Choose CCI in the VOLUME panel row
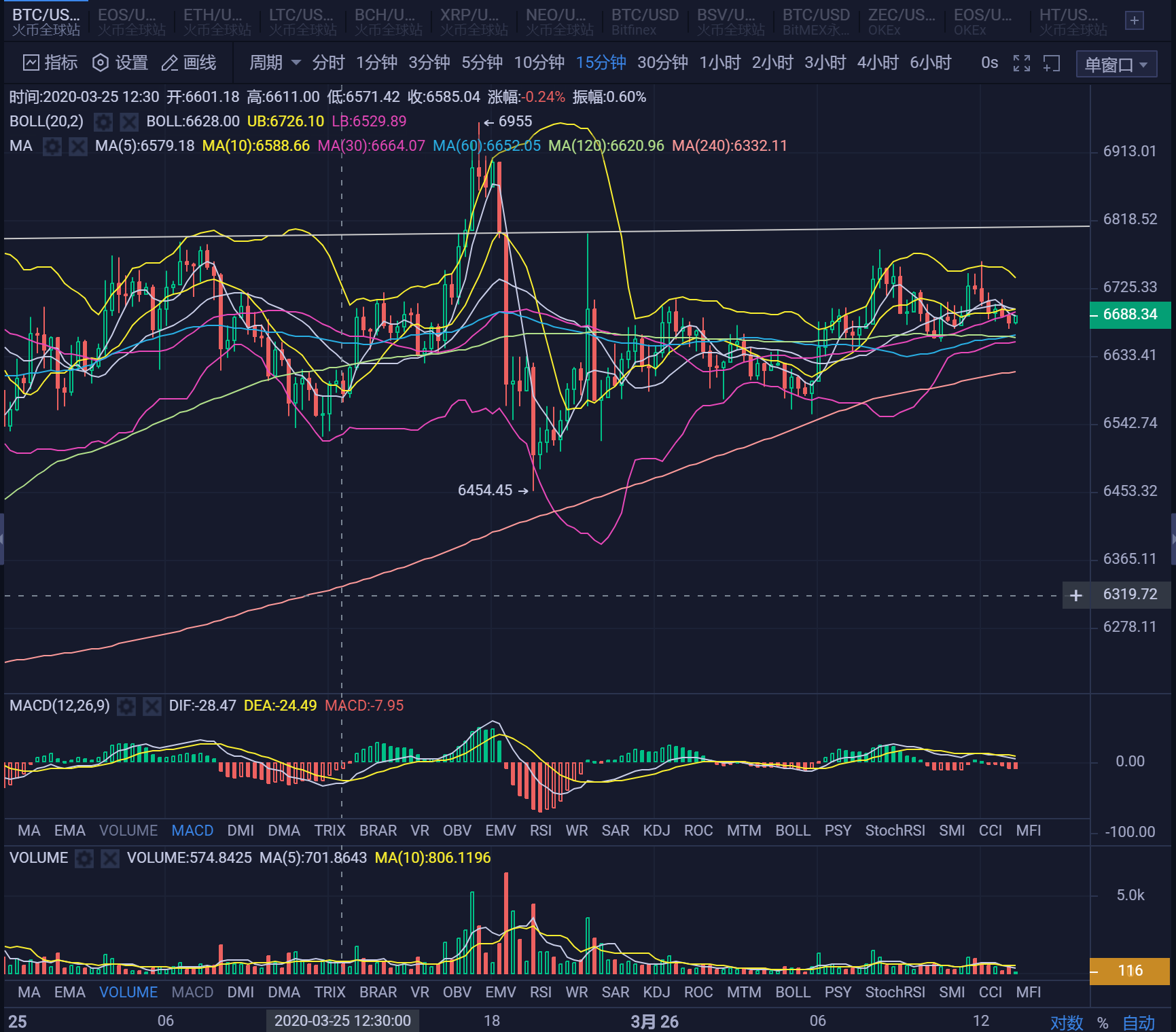1176x1032 pixels. click(x=991, y=993)
